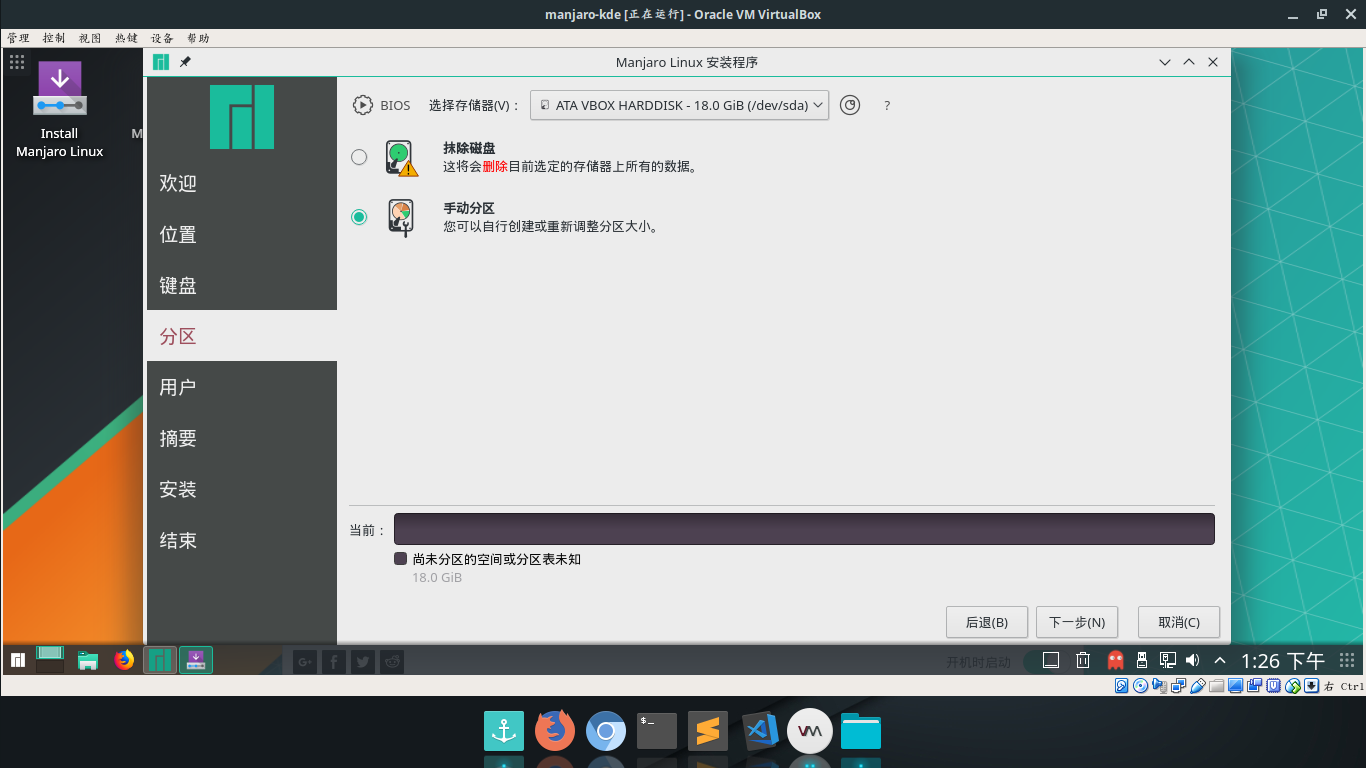
Task: Click the 下一步(N) next button
Action: point(1077,622)
